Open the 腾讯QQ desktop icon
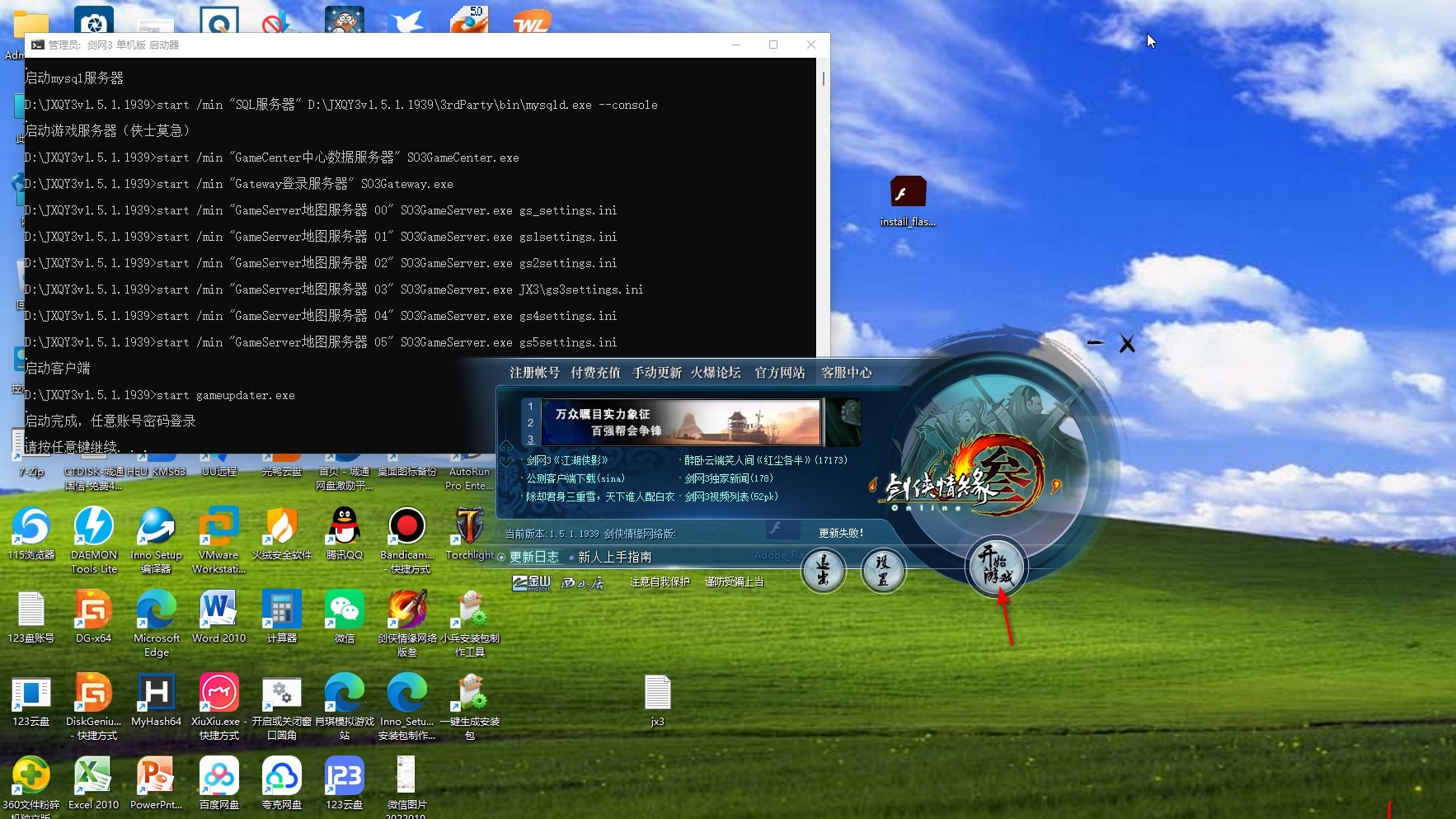Image resolution: width=1456 pixels, height=819 pixels. coord(345,533)
